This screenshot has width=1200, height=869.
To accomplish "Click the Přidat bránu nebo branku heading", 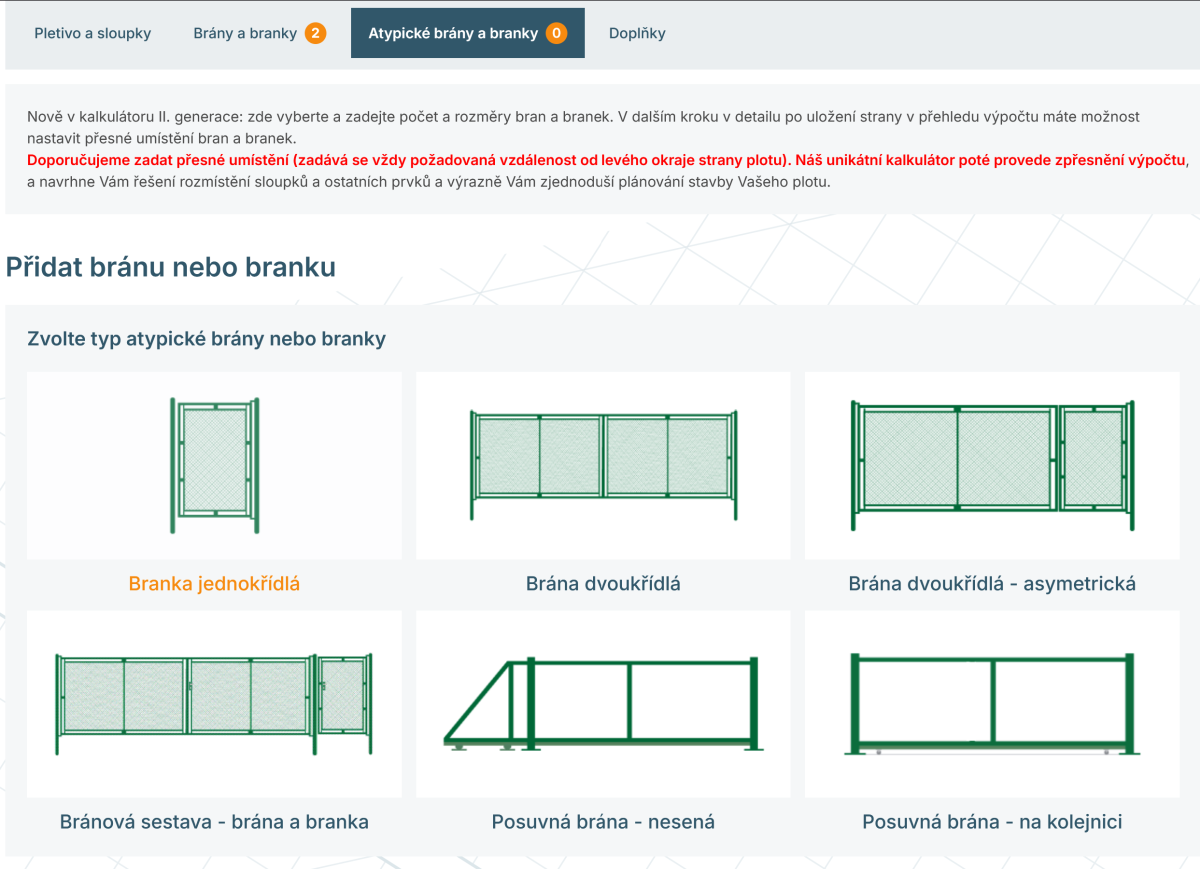I will tap(171, 267).
